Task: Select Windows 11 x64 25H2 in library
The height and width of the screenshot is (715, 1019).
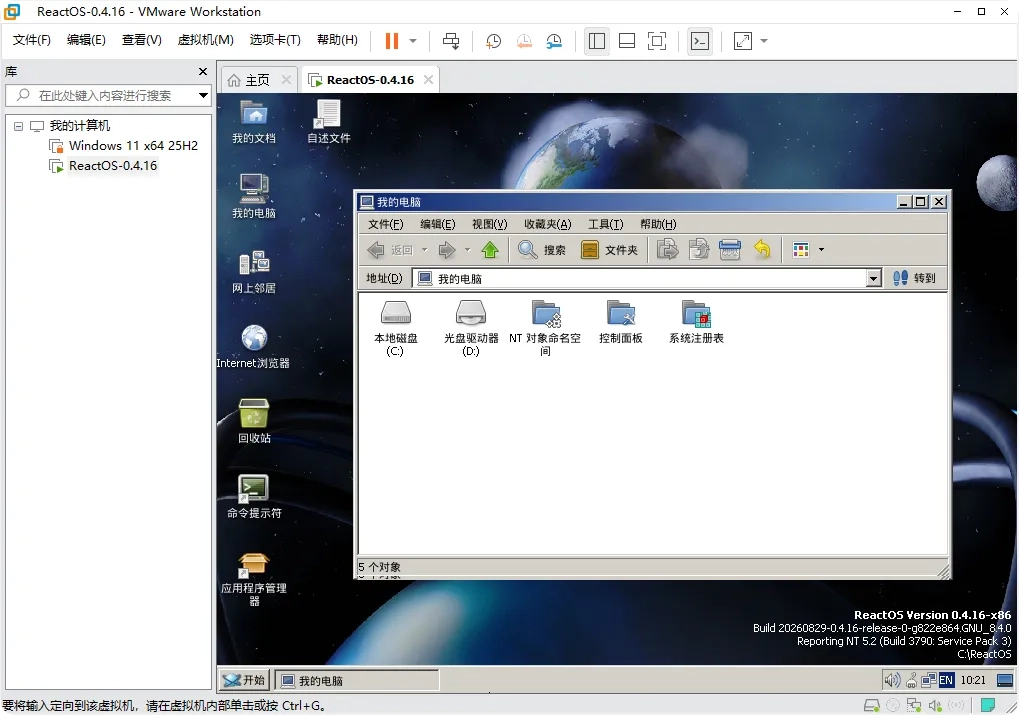Action: tap(123, 146)
